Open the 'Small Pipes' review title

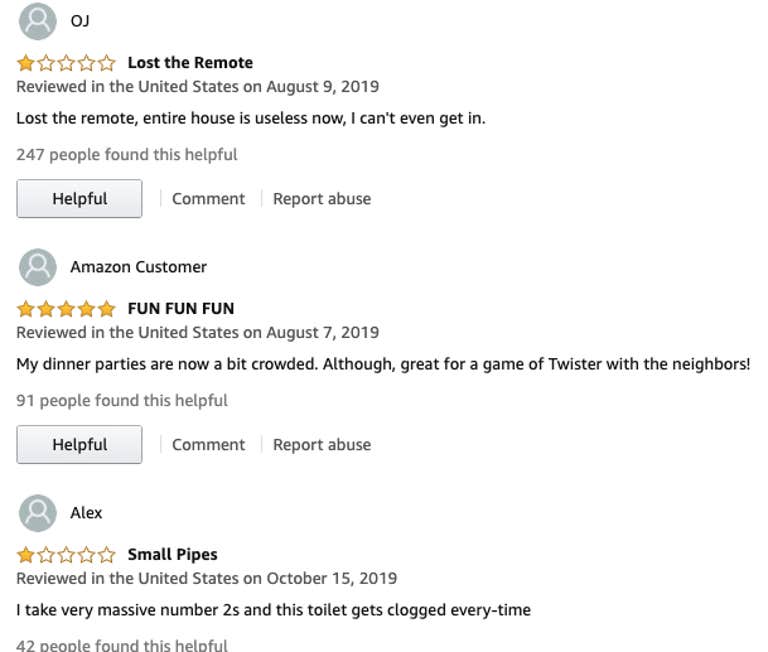tap(173, 555)
